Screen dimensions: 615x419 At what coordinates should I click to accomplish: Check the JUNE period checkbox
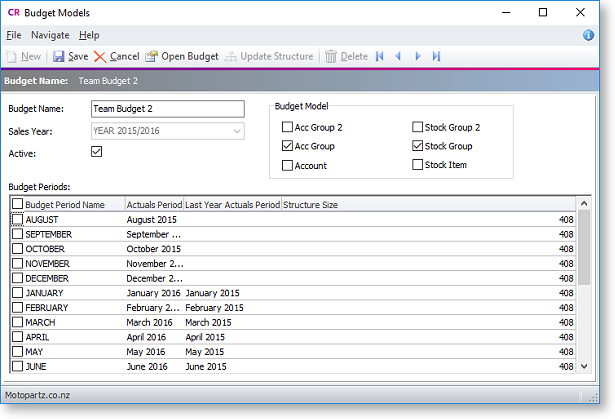coord(17,366)
